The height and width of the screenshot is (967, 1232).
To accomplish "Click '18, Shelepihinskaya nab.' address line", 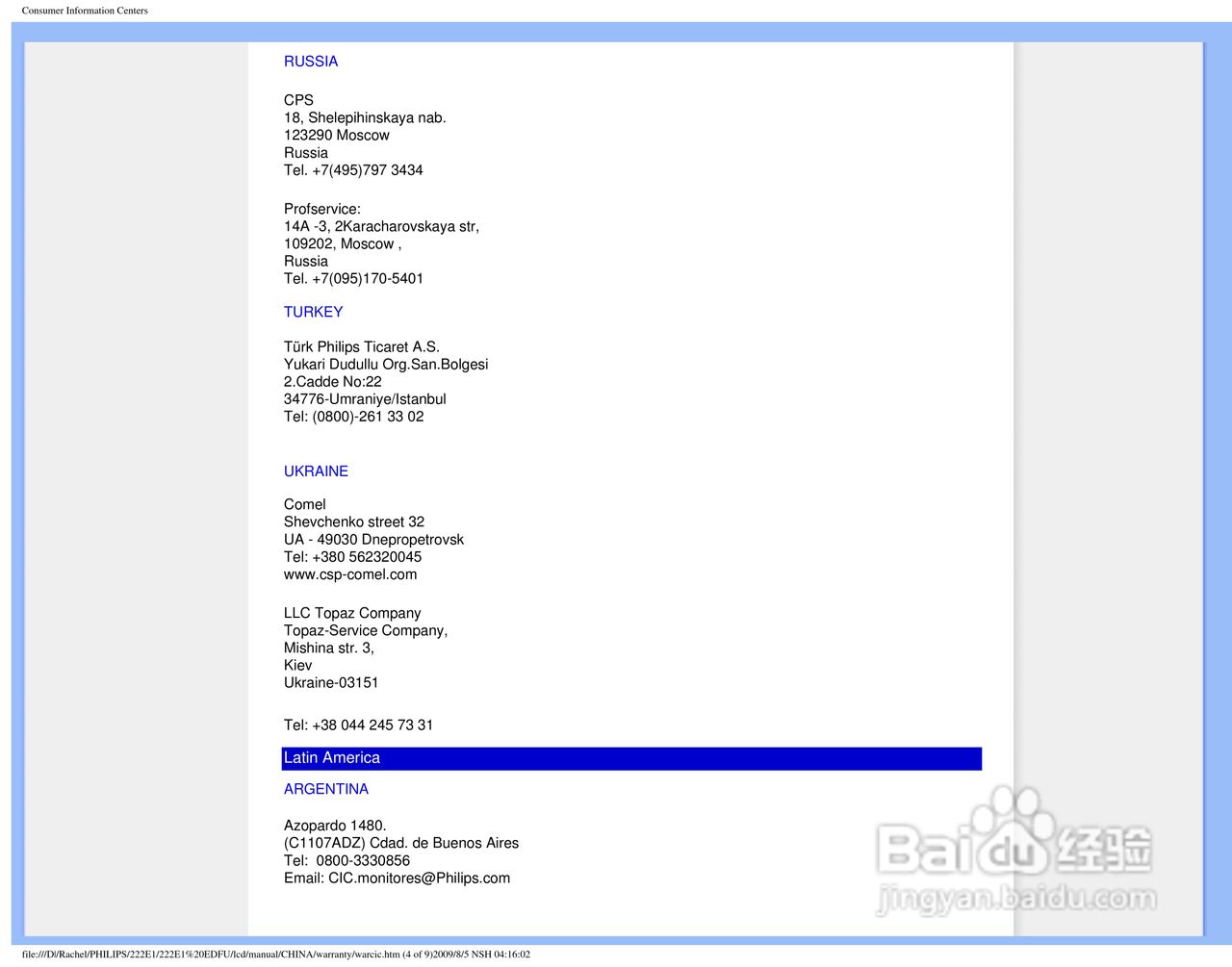I will click(365, 117).
